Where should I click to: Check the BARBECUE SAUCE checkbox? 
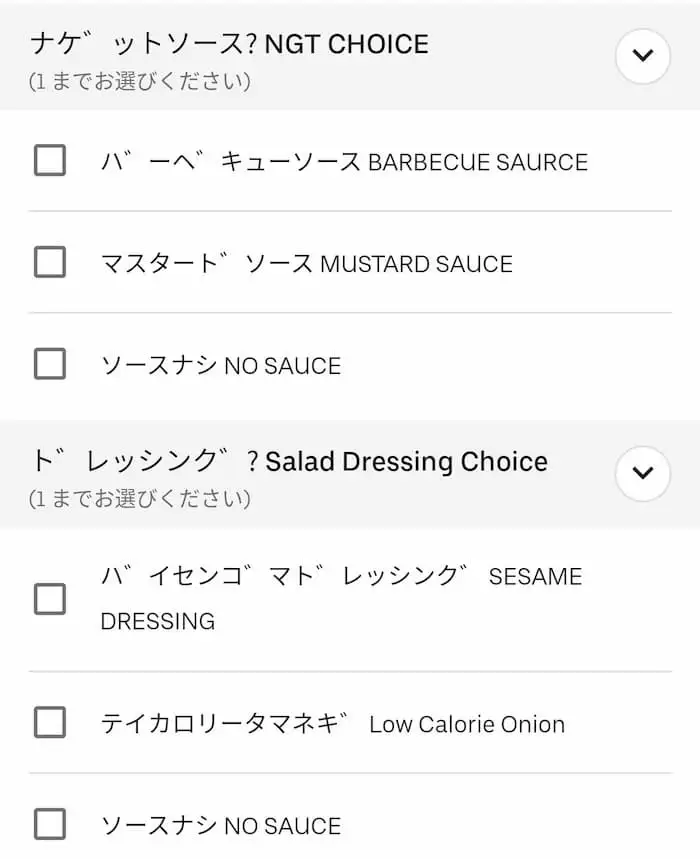[x=50, y=161]
